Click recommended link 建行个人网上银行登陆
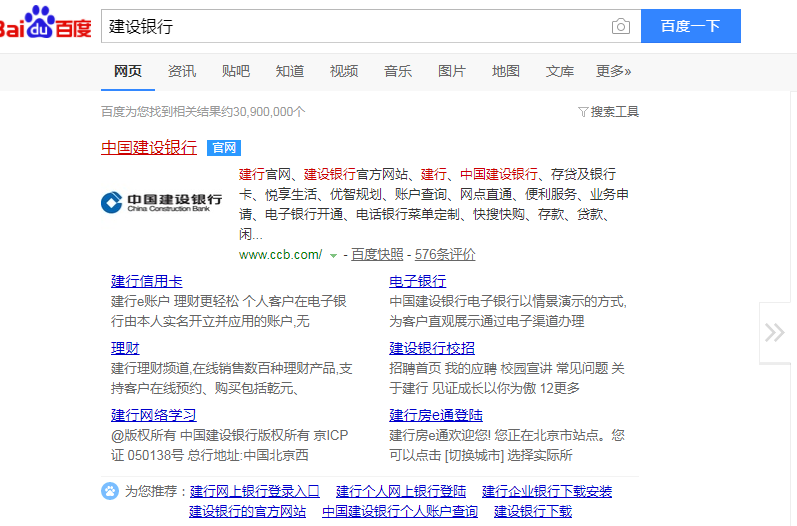797x526 pixels. pos(401,491)
